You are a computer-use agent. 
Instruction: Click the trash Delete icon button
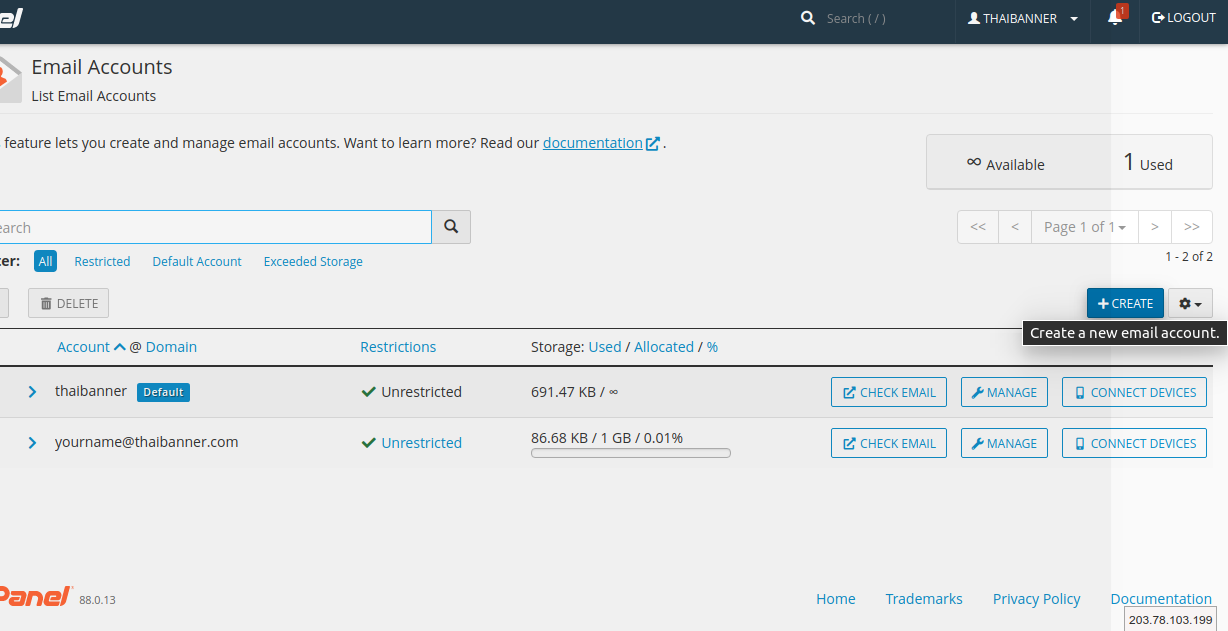[x=67, y=303]
